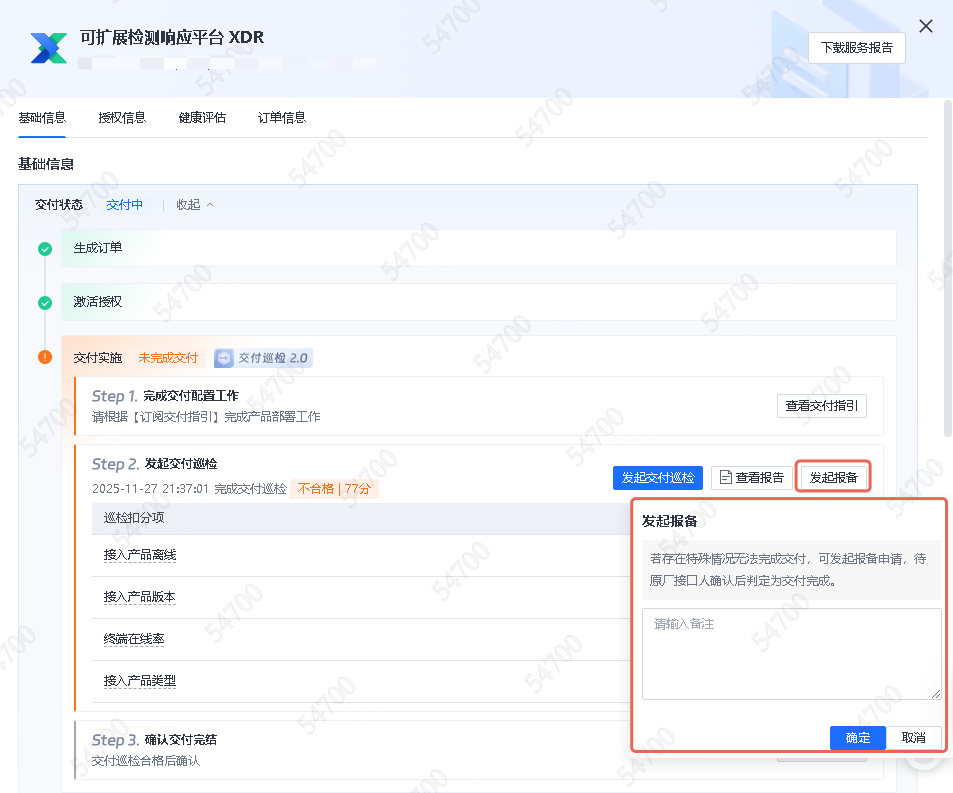Click the XDR platform logo icon
The image size is (953, 793).
tap(48, 47)
